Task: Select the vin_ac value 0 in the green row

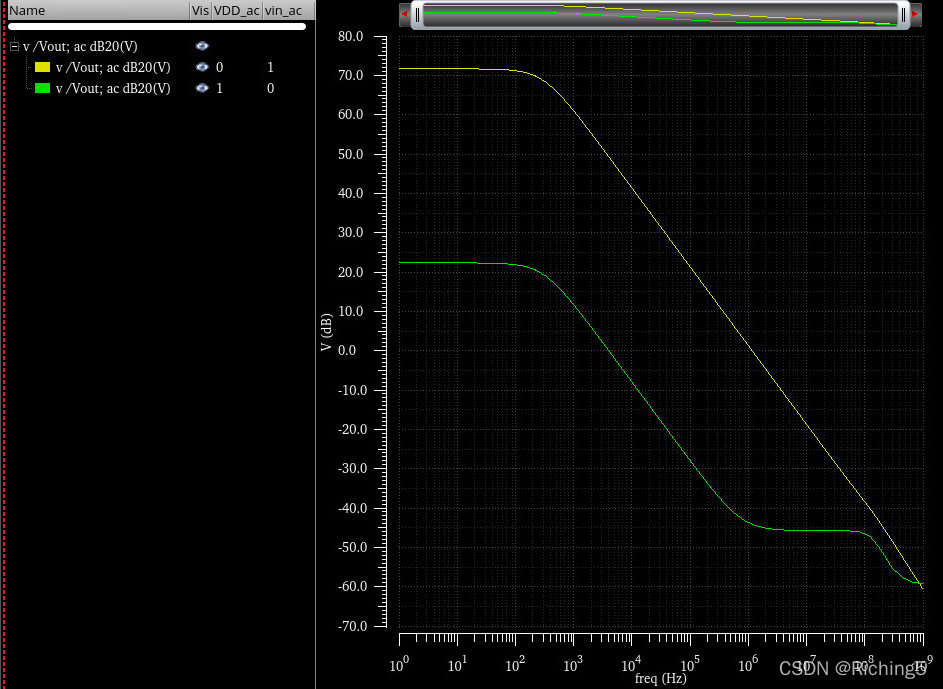Action: coord(271,88)
